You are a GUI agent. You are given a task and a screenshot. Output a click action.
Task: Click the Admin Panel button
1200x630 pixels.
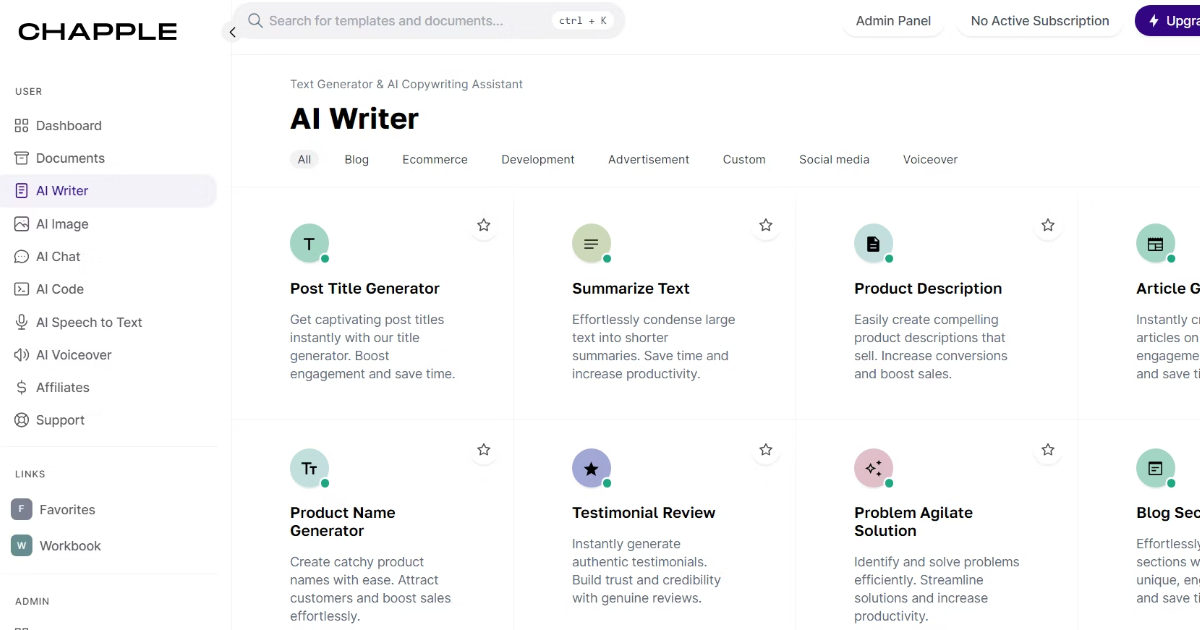[893, 20]
